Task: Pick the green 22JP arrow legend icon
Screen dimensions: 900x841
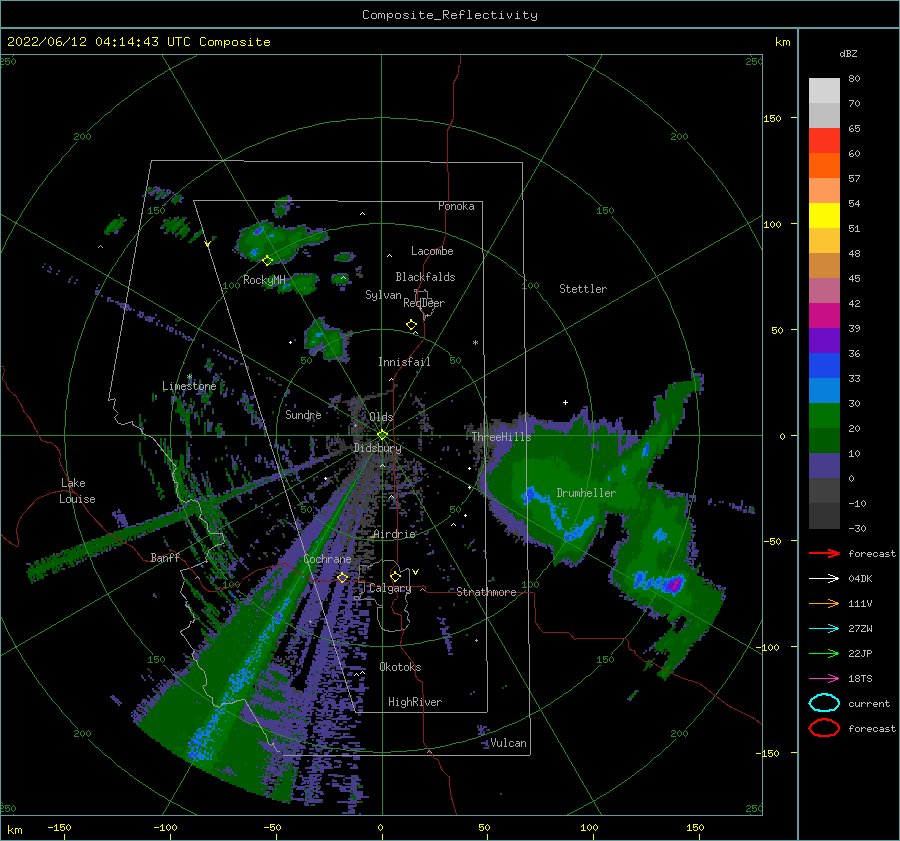Action: pyautogui.click(x=824, y=653)
